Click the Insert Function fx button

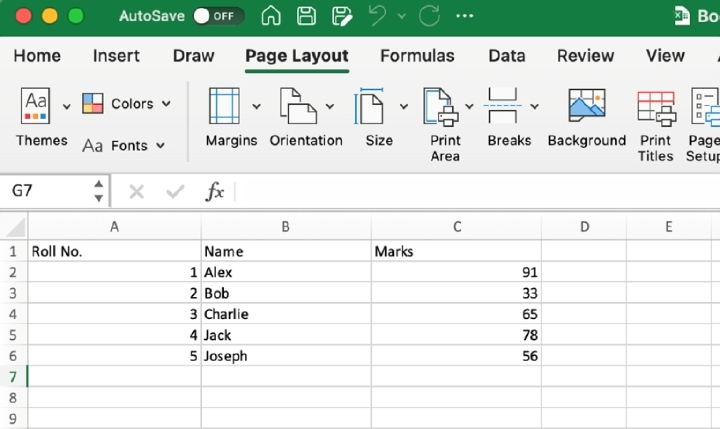click(x=215, y=191)
